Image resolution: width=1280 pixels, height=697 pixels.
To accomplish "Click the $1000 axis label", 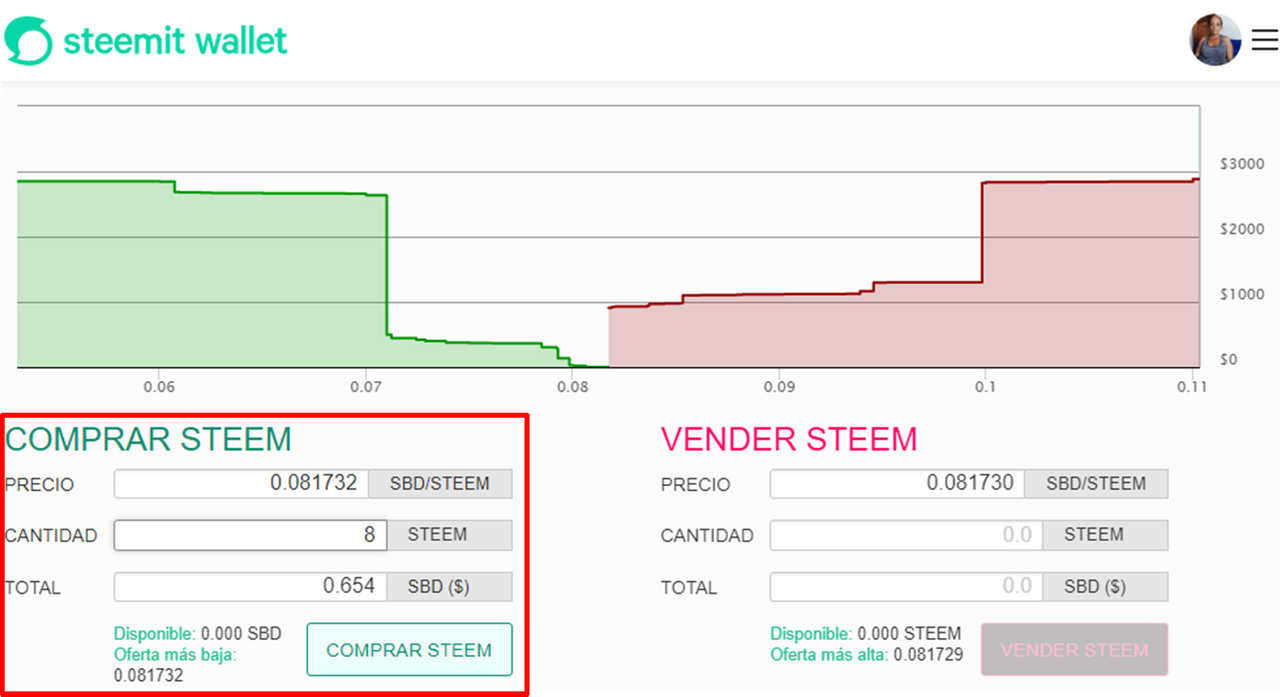I will click(x=1242, y=294).
